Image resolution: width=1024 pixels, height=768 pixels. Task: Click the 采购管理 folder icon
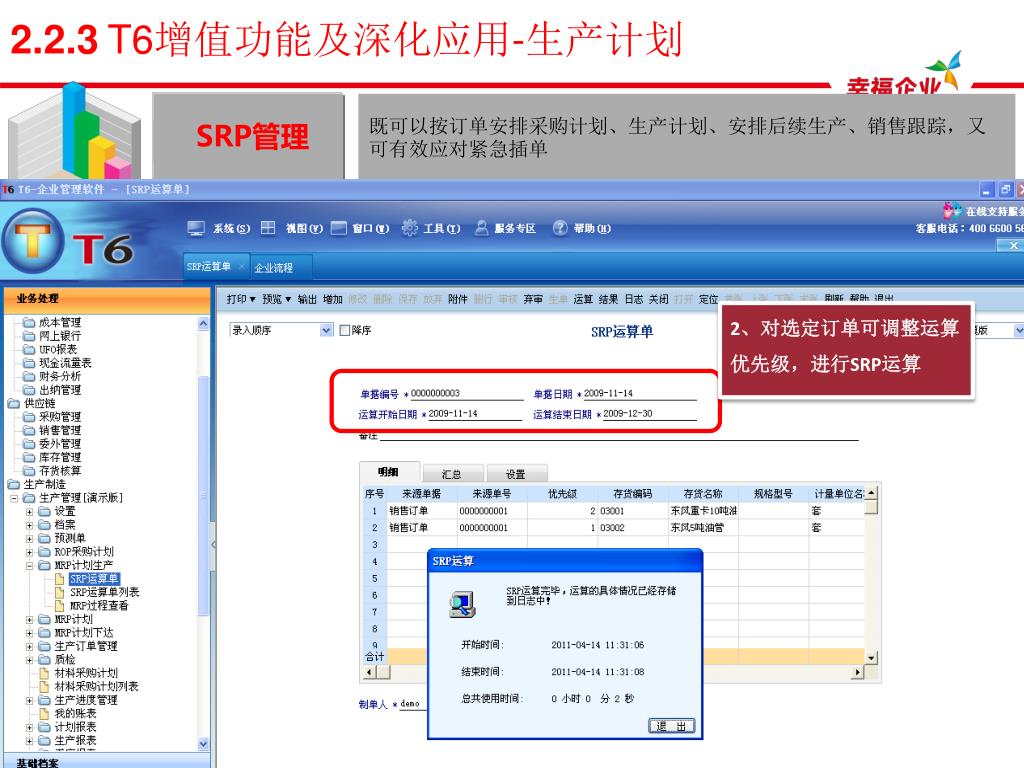coord(29,417)
